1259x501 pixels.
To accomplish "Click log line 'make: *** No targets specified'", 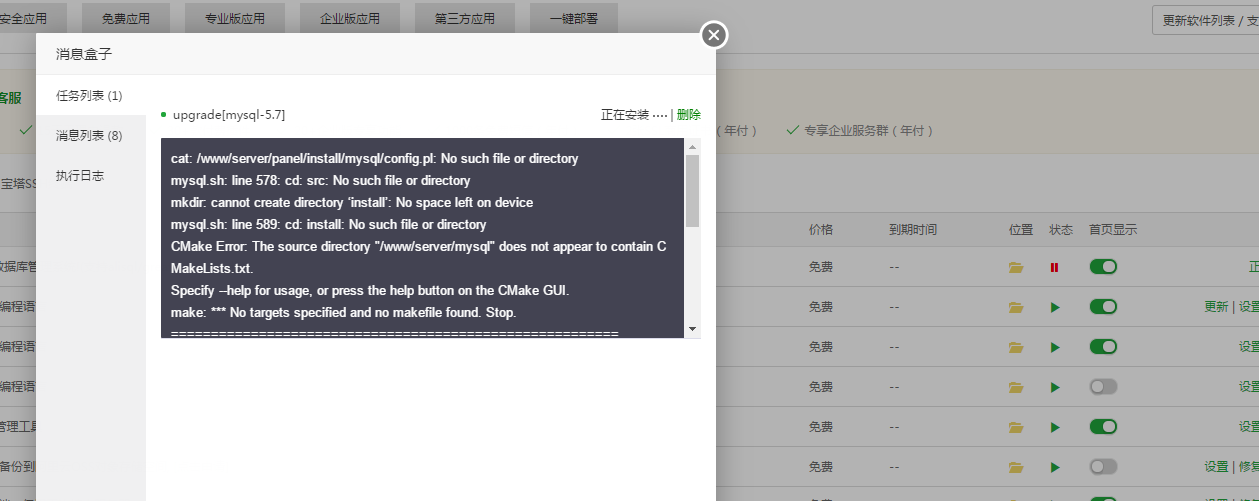I will (x=344, y=313).
